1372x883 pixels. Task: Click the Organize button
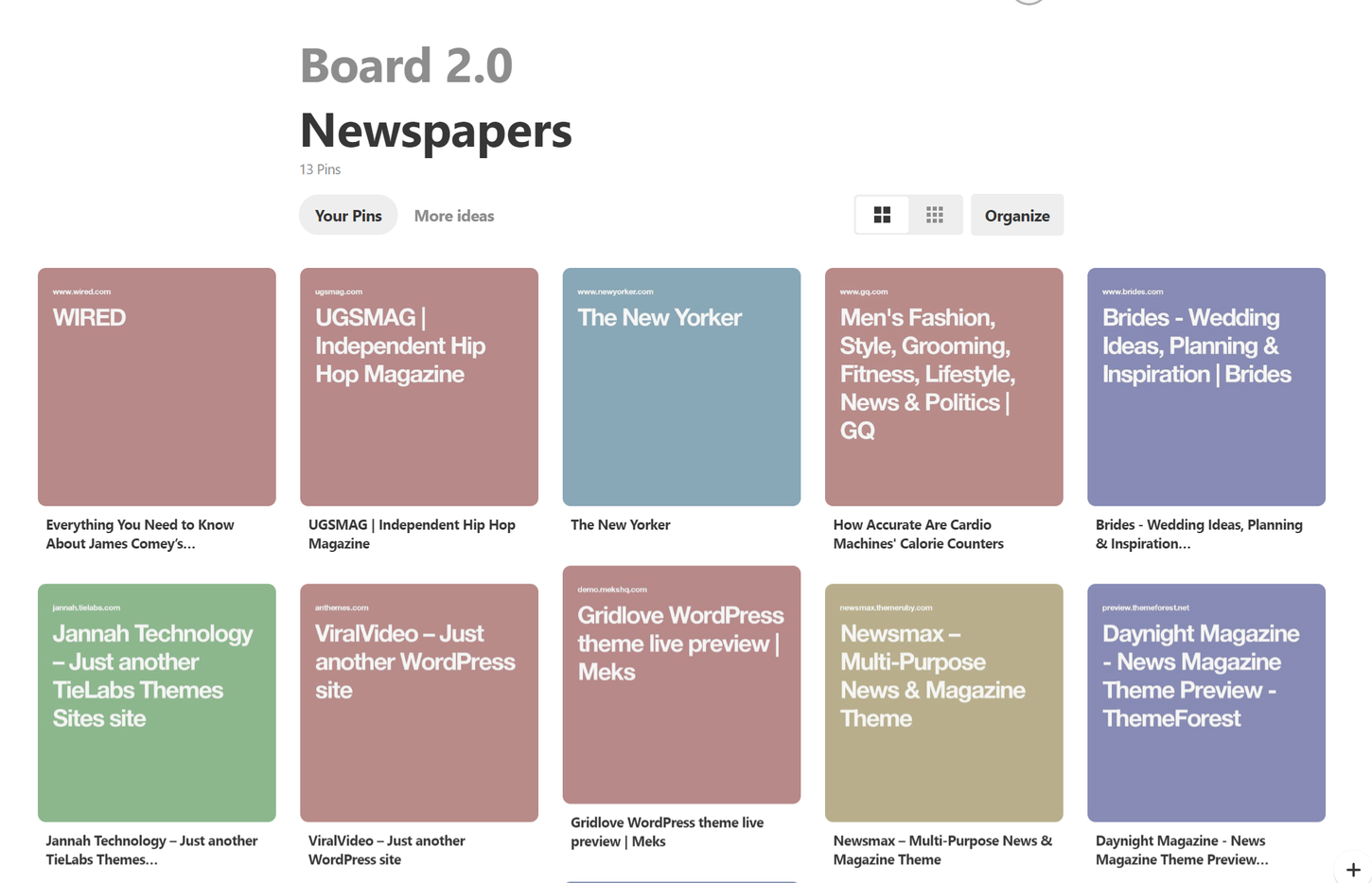1017,215
